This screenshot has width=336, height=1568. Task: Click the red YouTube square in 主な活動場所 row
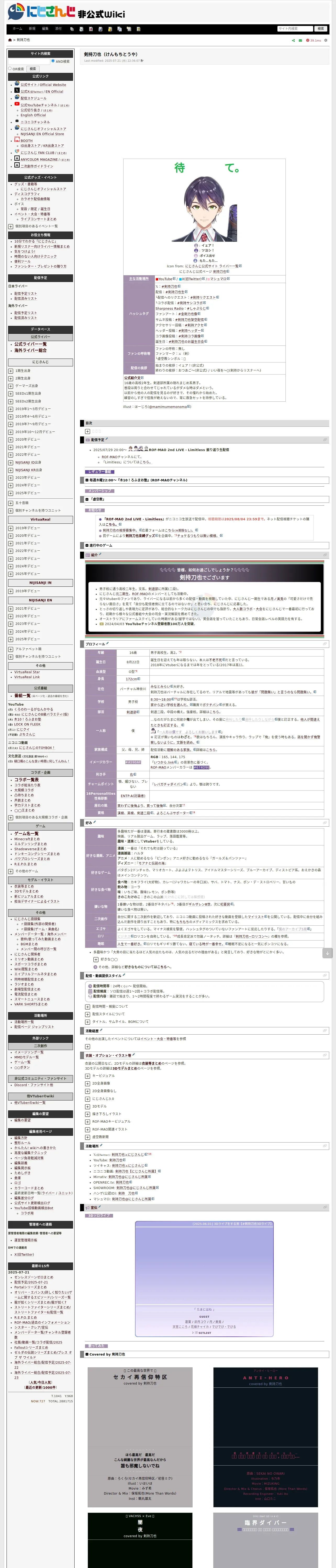(157, 279)
